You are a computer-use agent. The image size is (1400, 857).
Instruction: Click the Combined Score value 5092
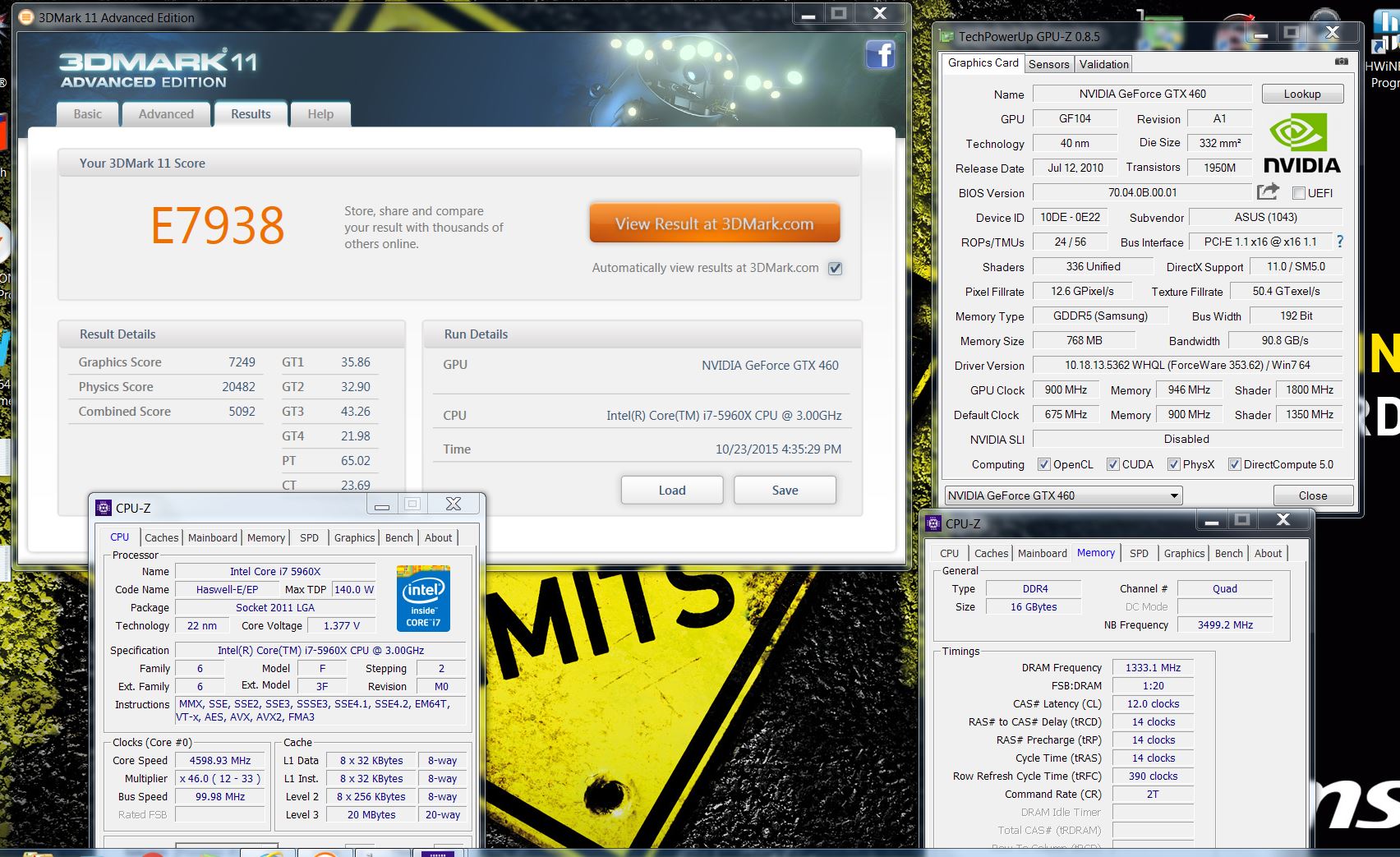pos(242,412)
